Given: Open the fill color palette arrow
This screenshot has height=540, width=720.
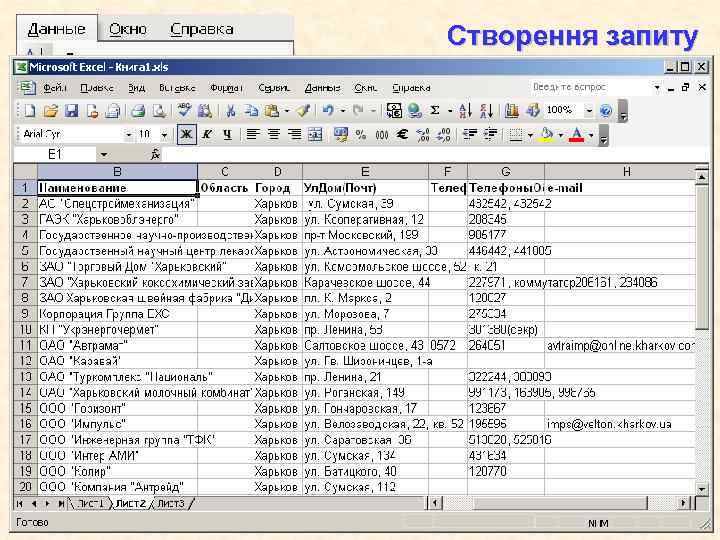Looking at the screenshot, I should (x=561, y=135).
